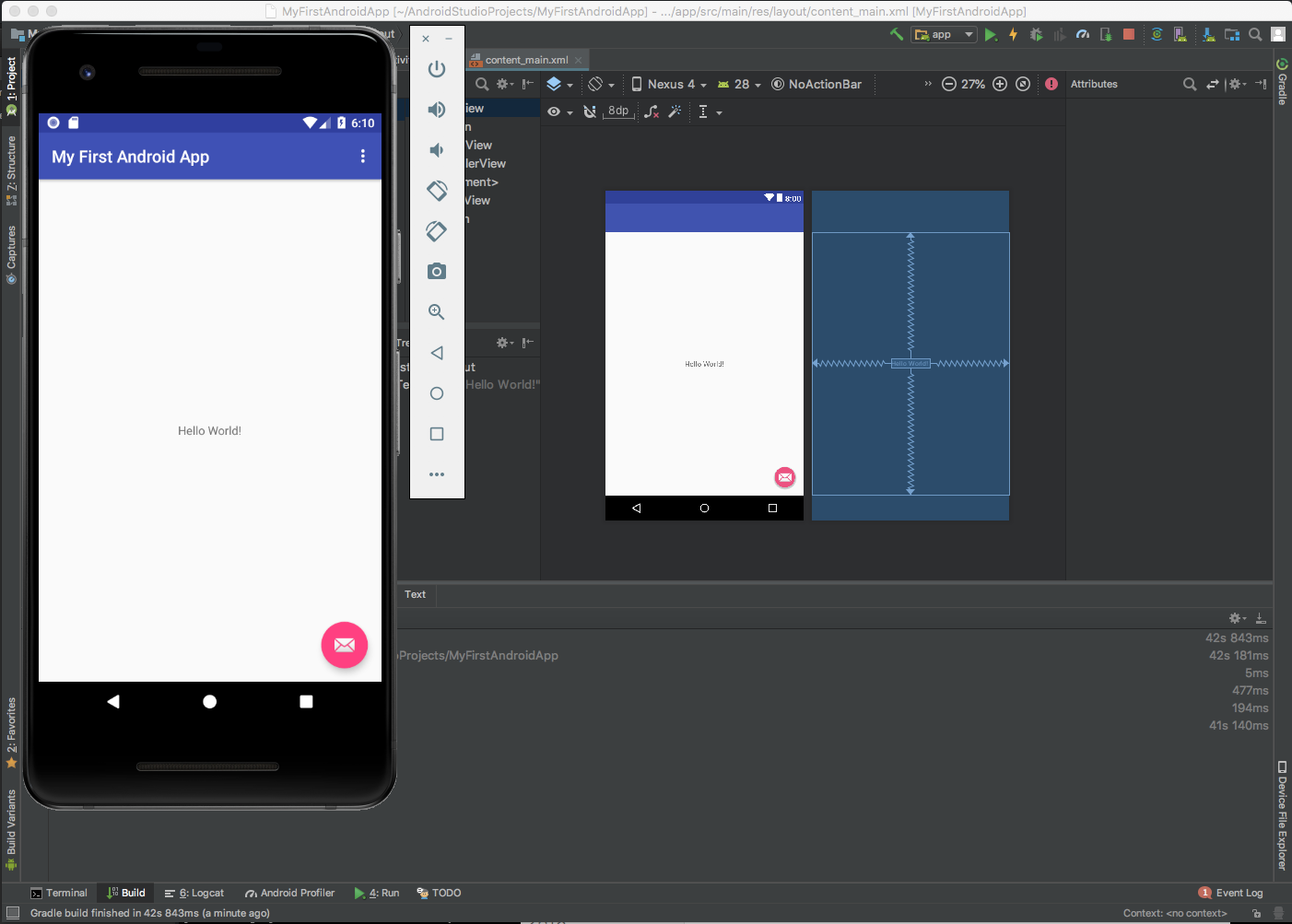Rotate the emulator right
The width and height of the screenshot is (1292, 924).
click(437, 231)
